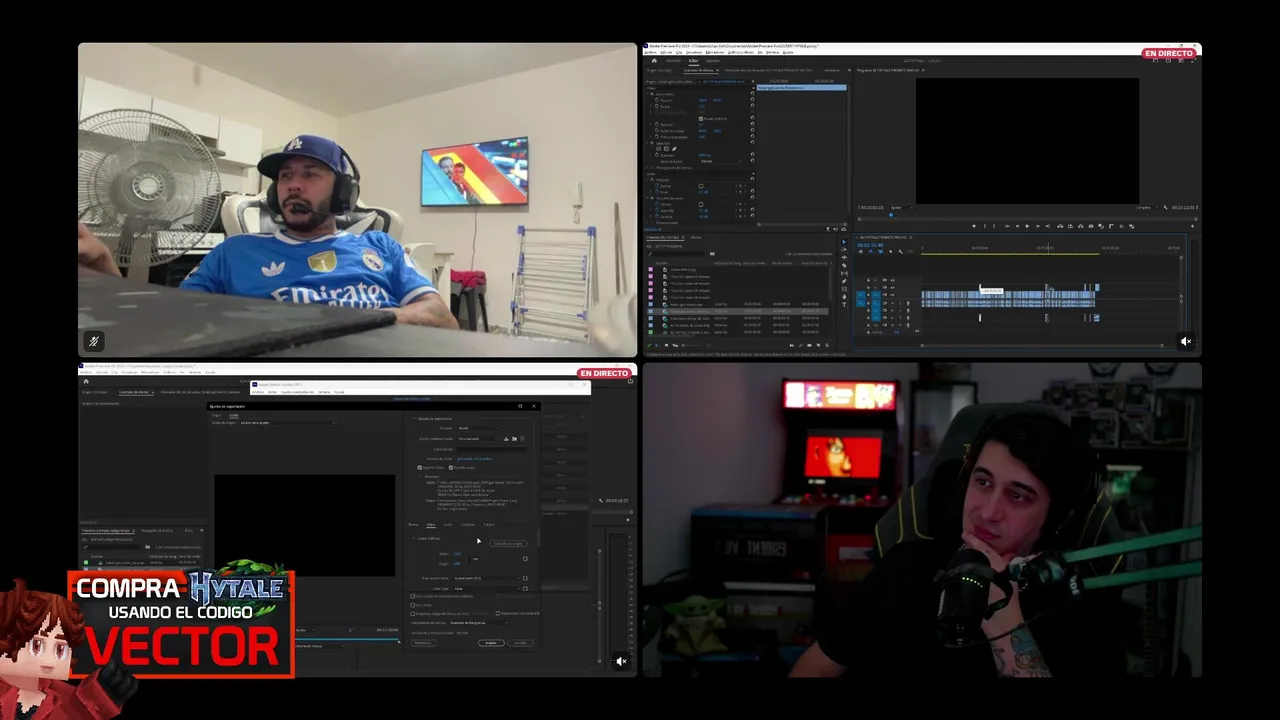Viewport: 1280px width, 720px height.
Task: Toggle Escala uniforme checkbox
Action: (701, 119)
